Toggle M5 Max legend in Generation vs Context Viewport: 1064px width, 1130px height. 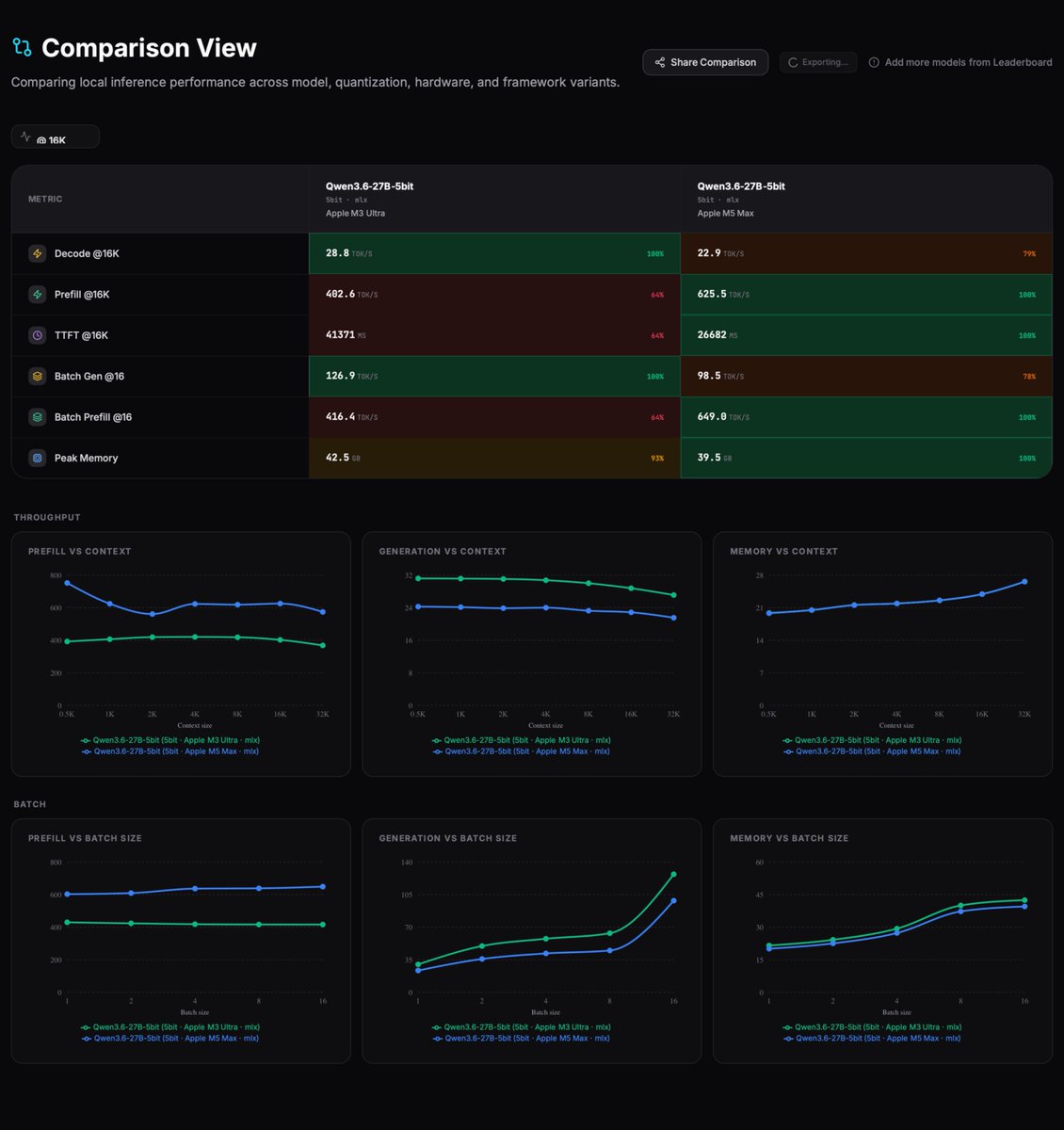tap(522, 751)
